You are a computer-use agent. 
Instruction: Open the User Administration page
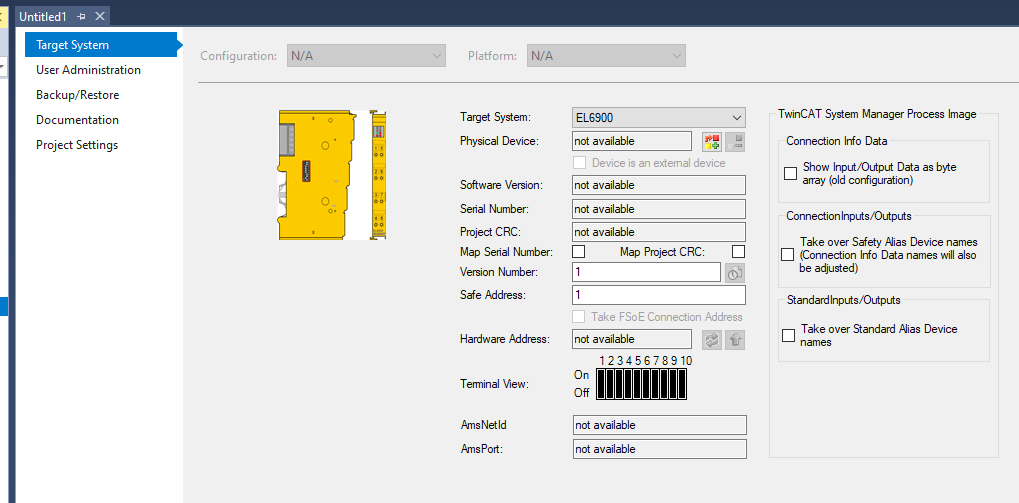click(x=88, y=70)
